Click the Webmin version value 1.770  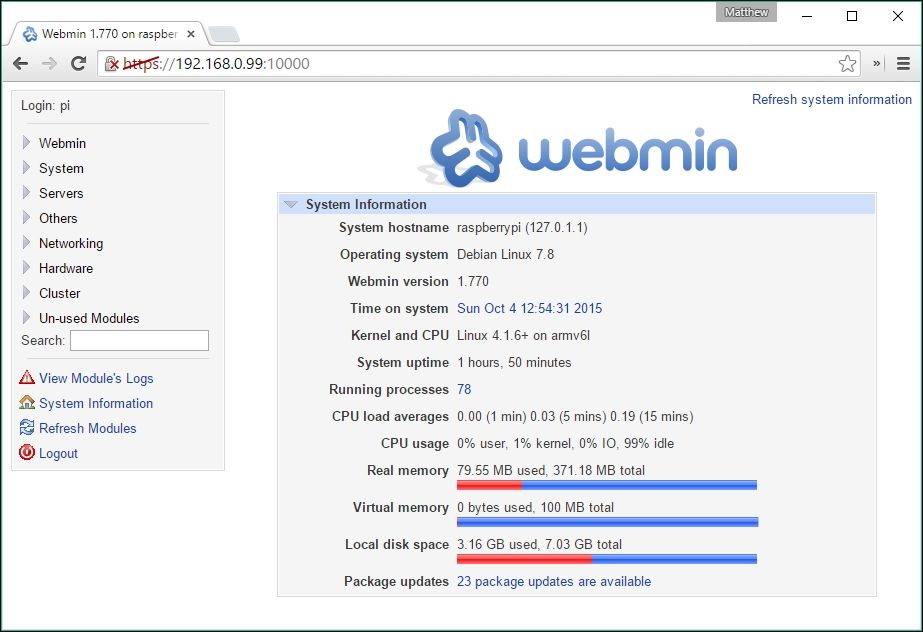[473, 281]
